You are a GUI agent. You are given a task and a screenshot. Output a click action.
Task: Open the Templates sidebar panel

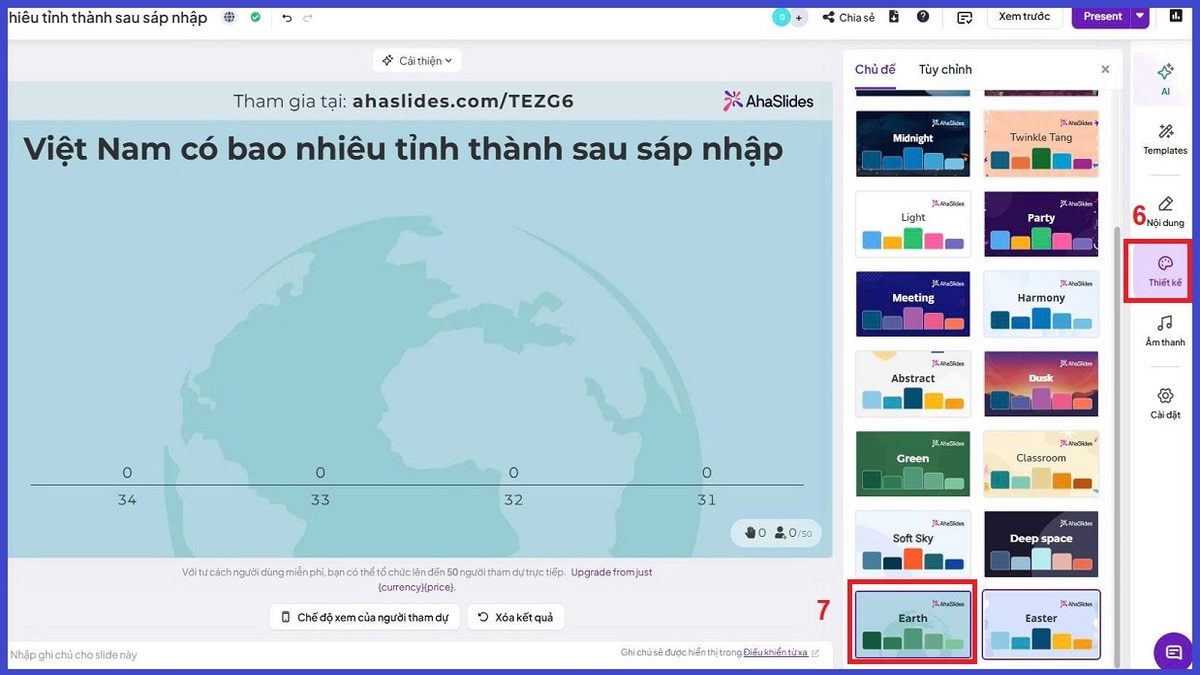1165,140
